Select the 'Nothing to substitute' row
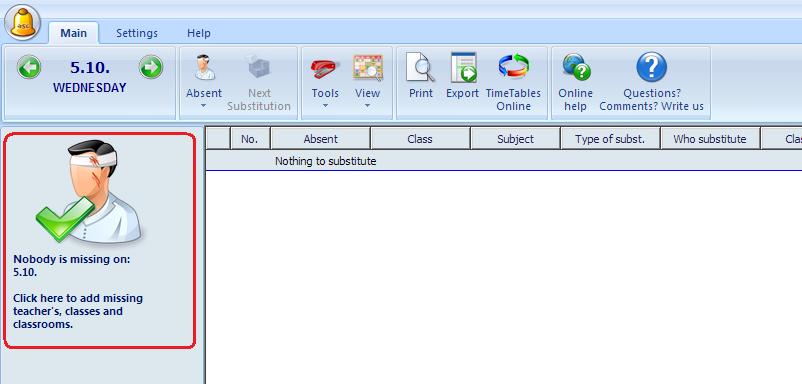Image resolution: width=802 pixels, height=384 pixels. 504,161
